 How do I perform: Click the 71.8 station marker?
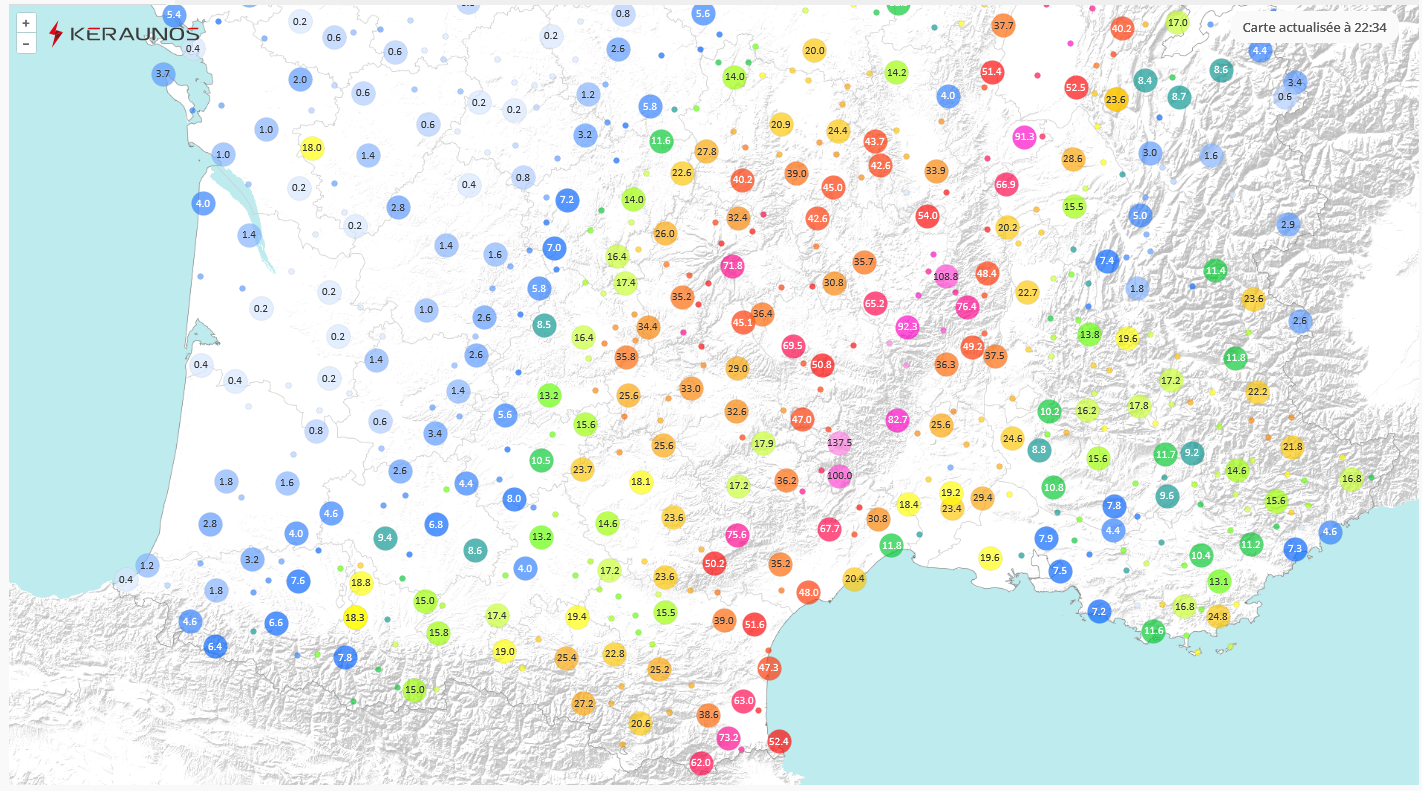click(733, 265)
